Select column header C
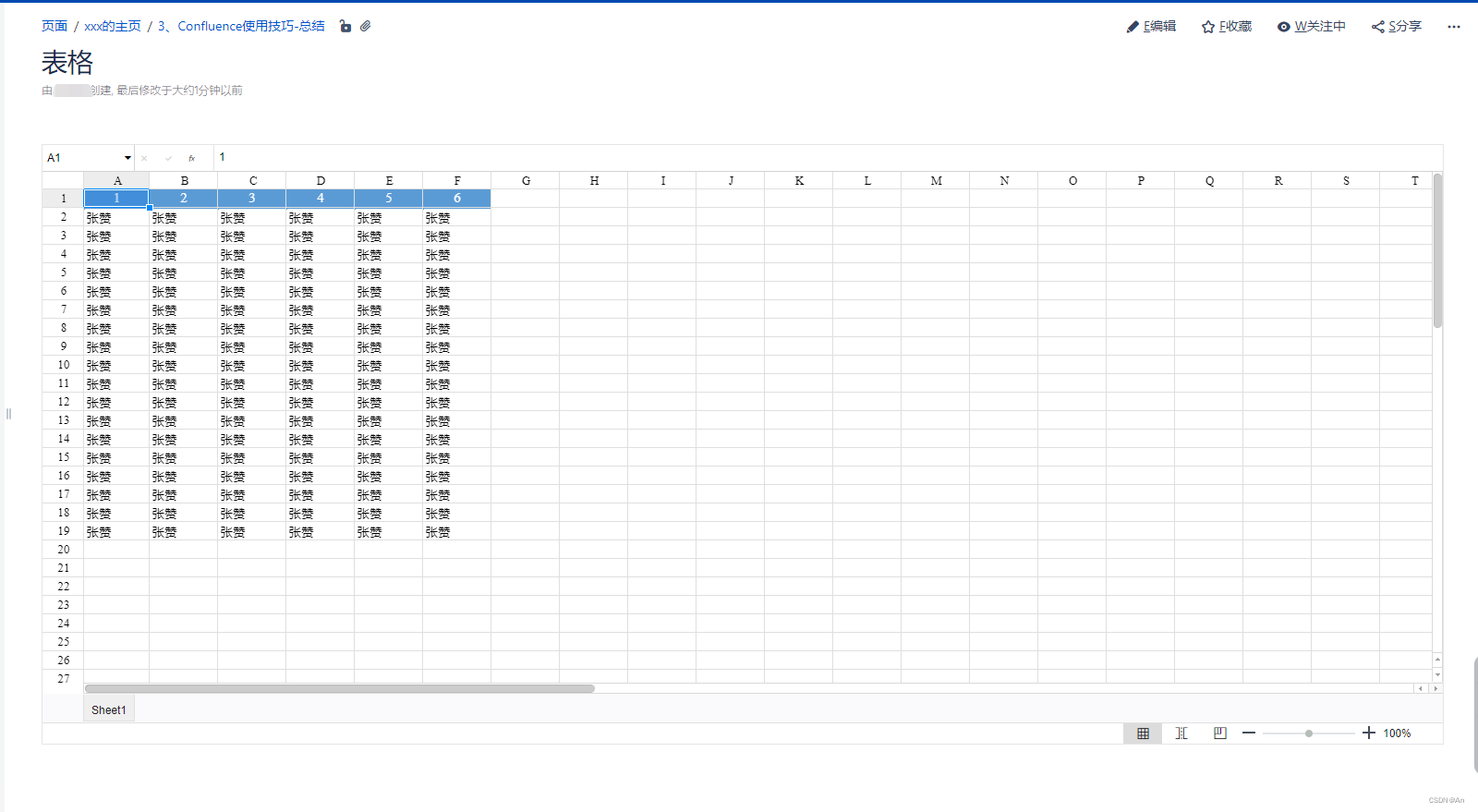Screen dimensions: 1478x812 [252, 180]
